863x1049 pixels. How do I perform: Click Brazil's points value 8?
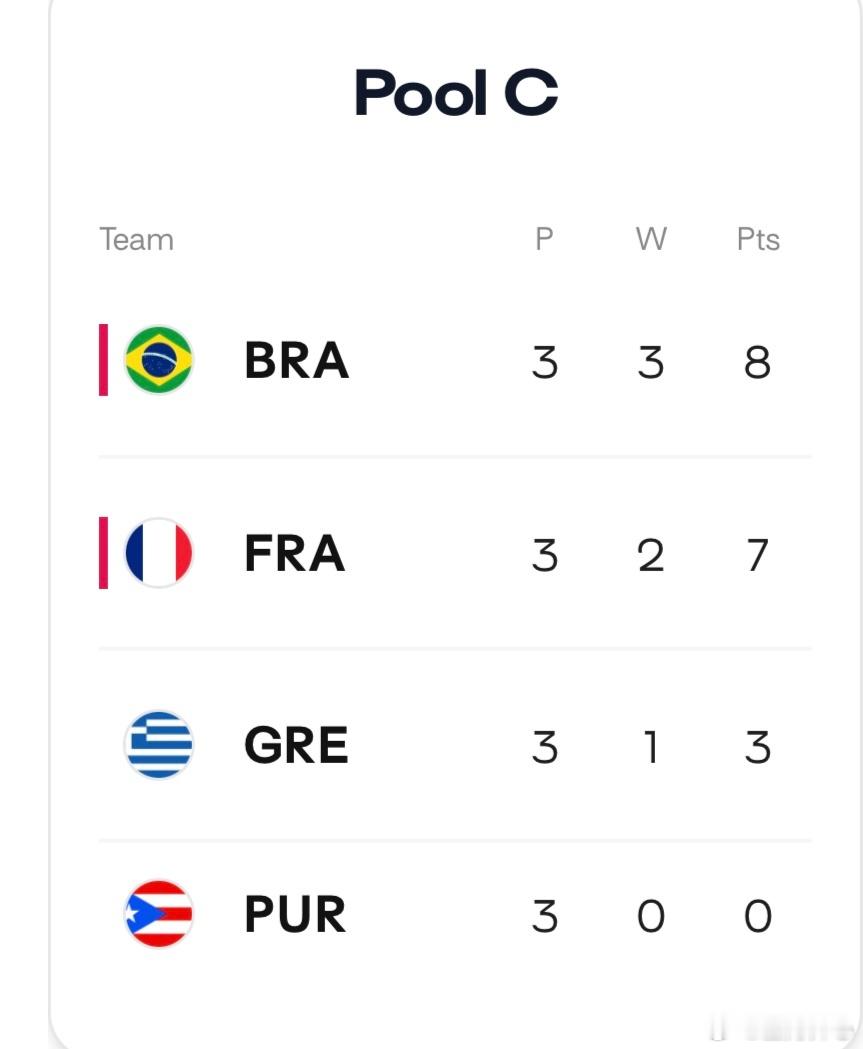pyautogui.click(x=757, y=363)
